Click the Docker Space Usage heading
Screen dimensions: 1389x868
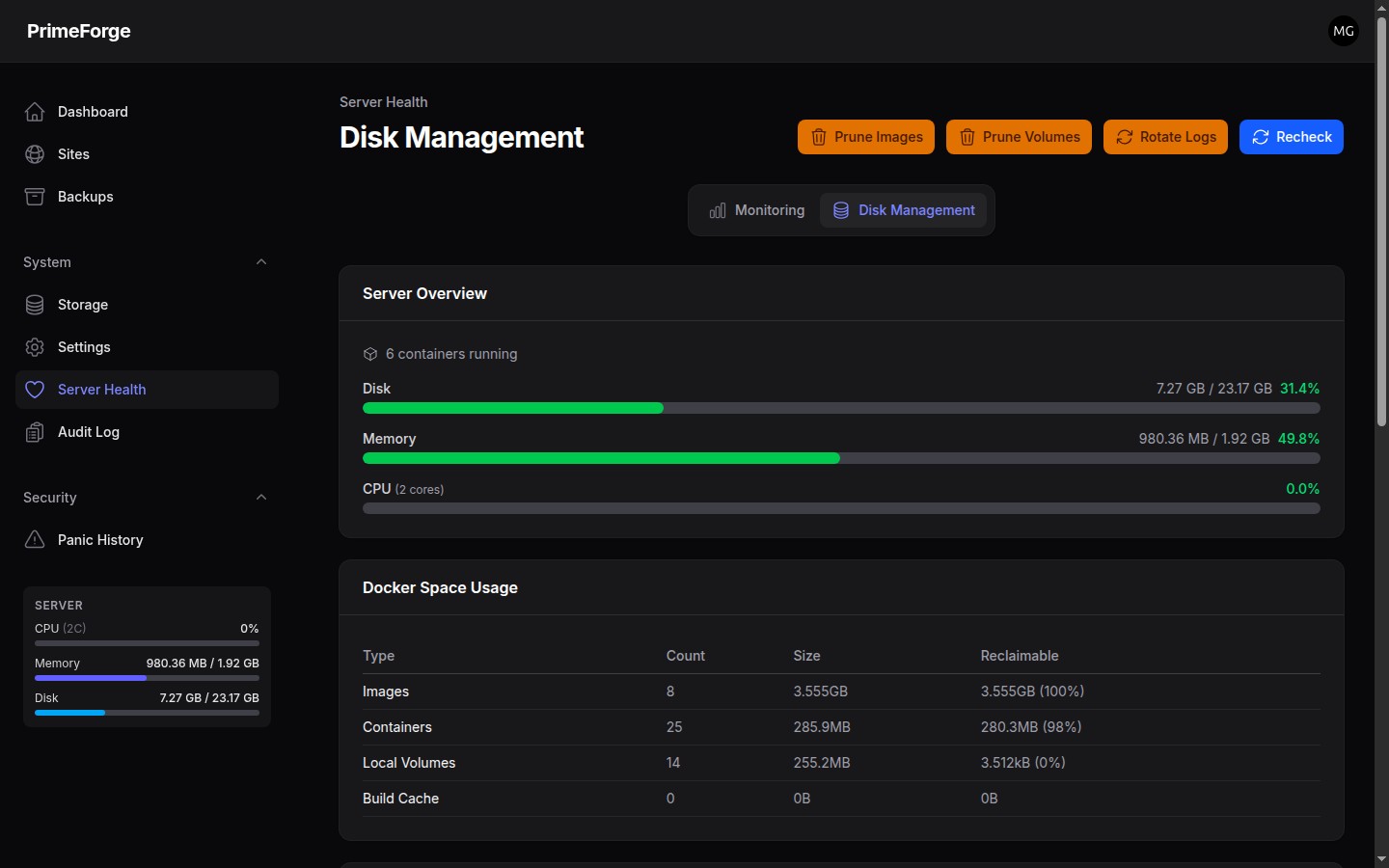440,588
